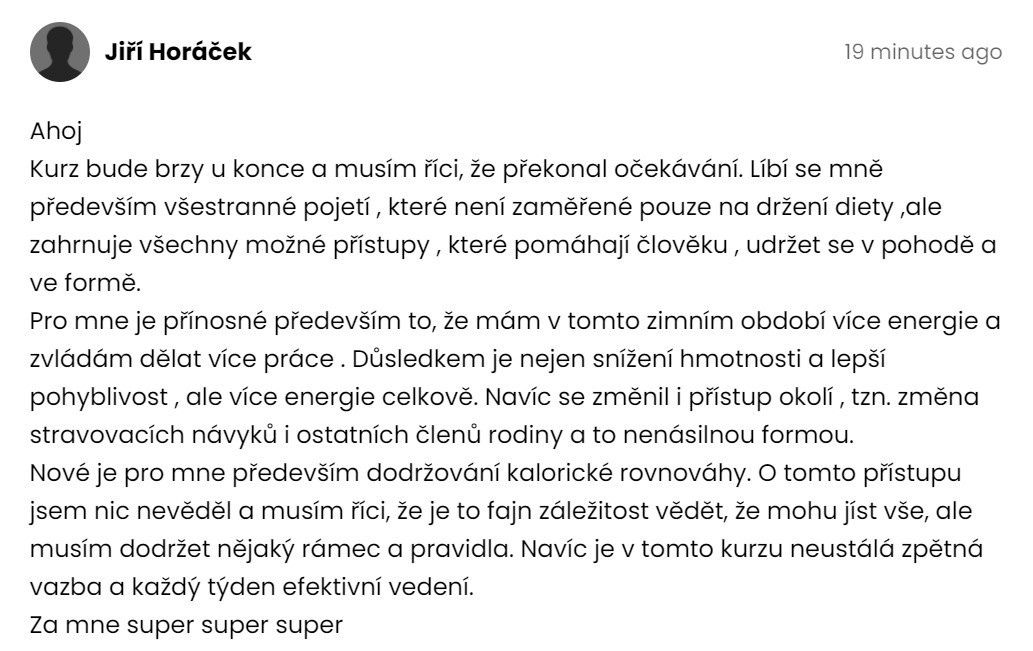
Task: Click the line starting "zahrnuje všechny možné přístupy"
Action: coord(513,245)
